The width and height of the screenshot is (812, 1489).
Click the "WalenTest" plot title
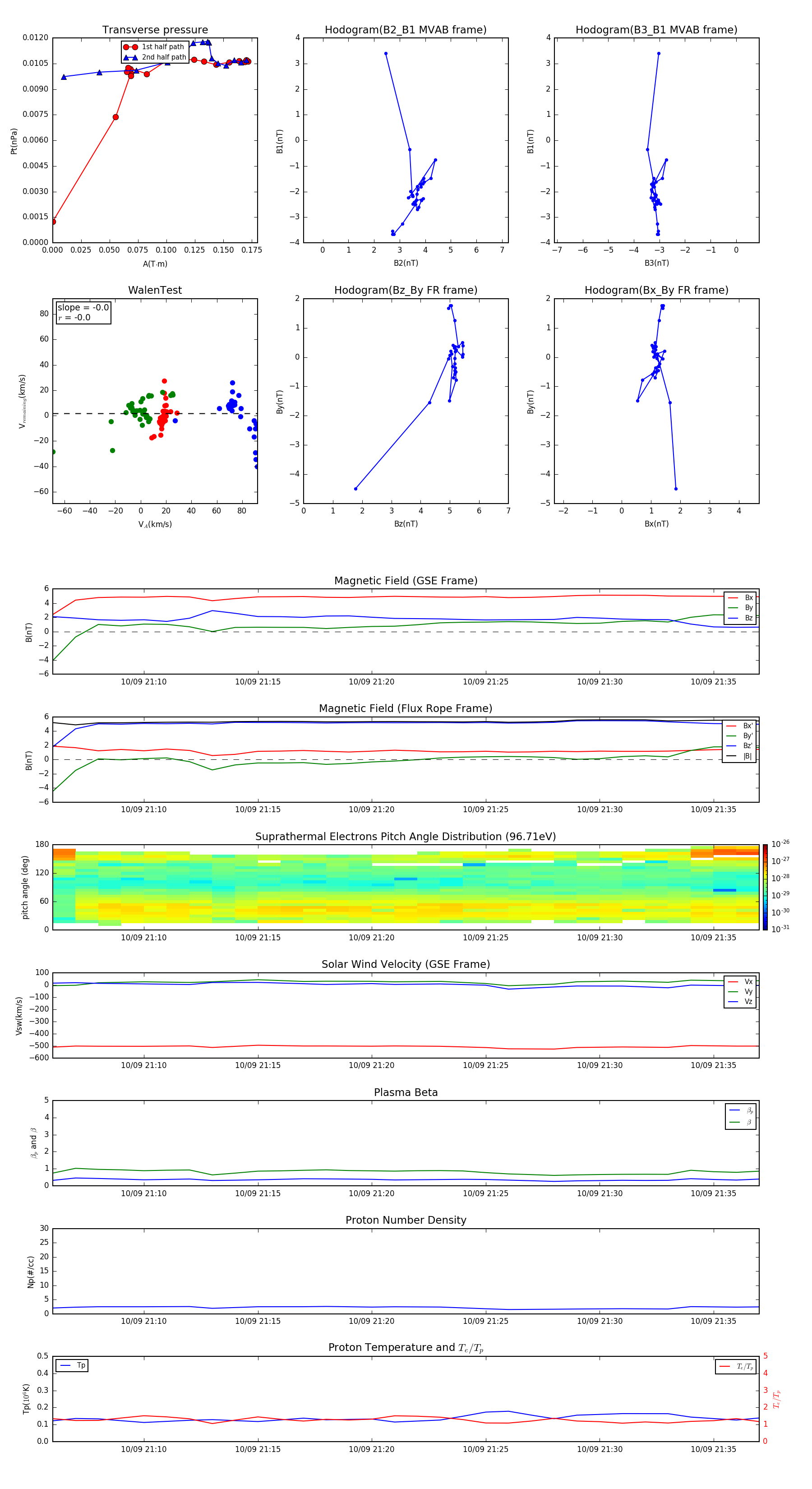(x=155, y=290)
